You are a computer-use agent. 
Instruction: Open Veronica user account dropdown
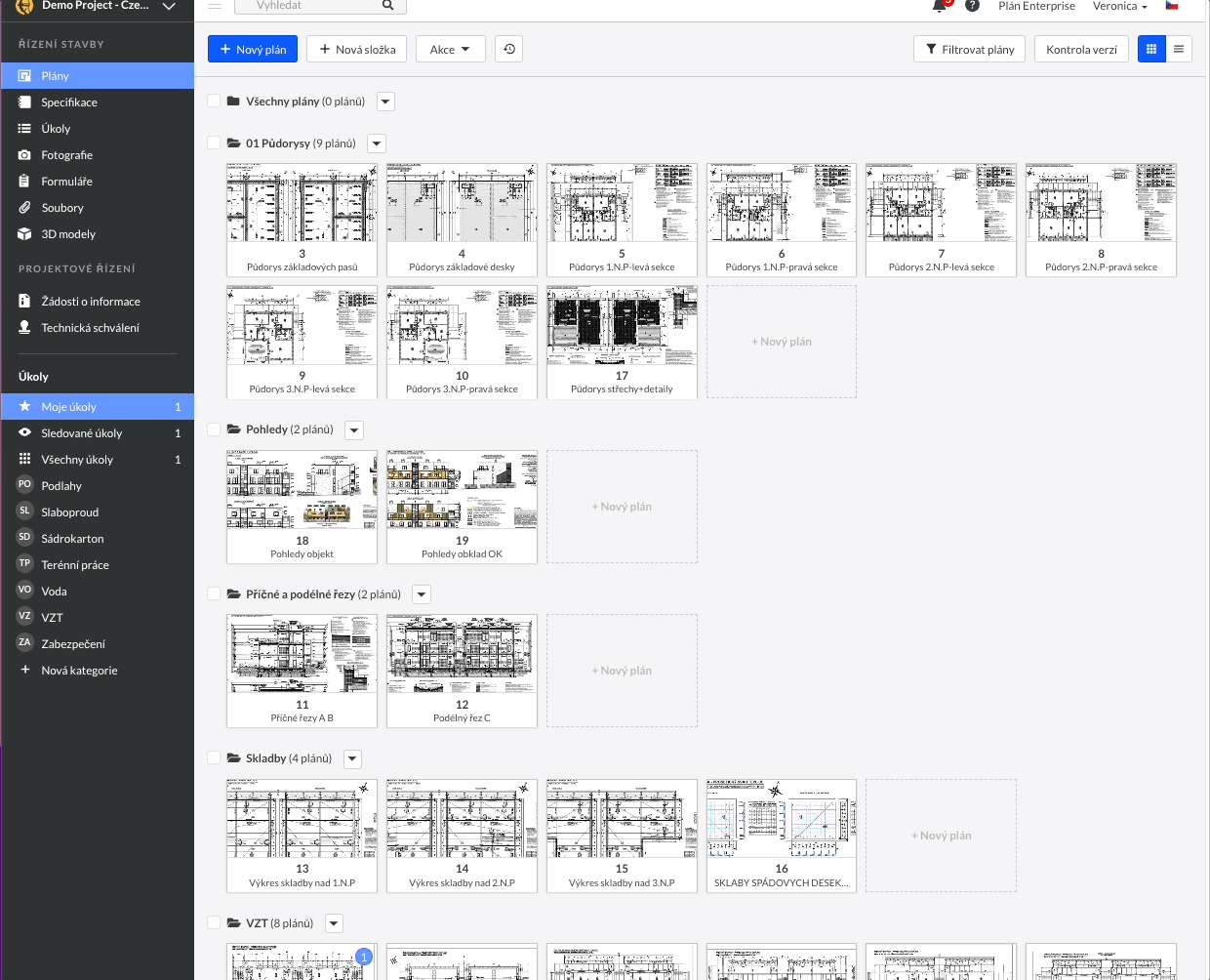click(x=1119, y=6)
